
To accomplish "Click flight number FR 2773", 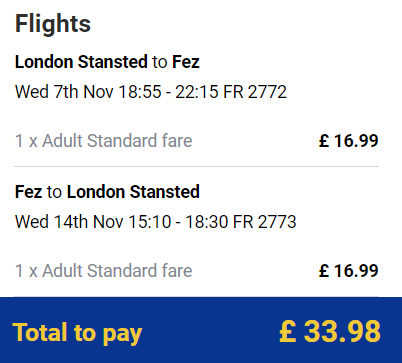I will pos(265,222).
